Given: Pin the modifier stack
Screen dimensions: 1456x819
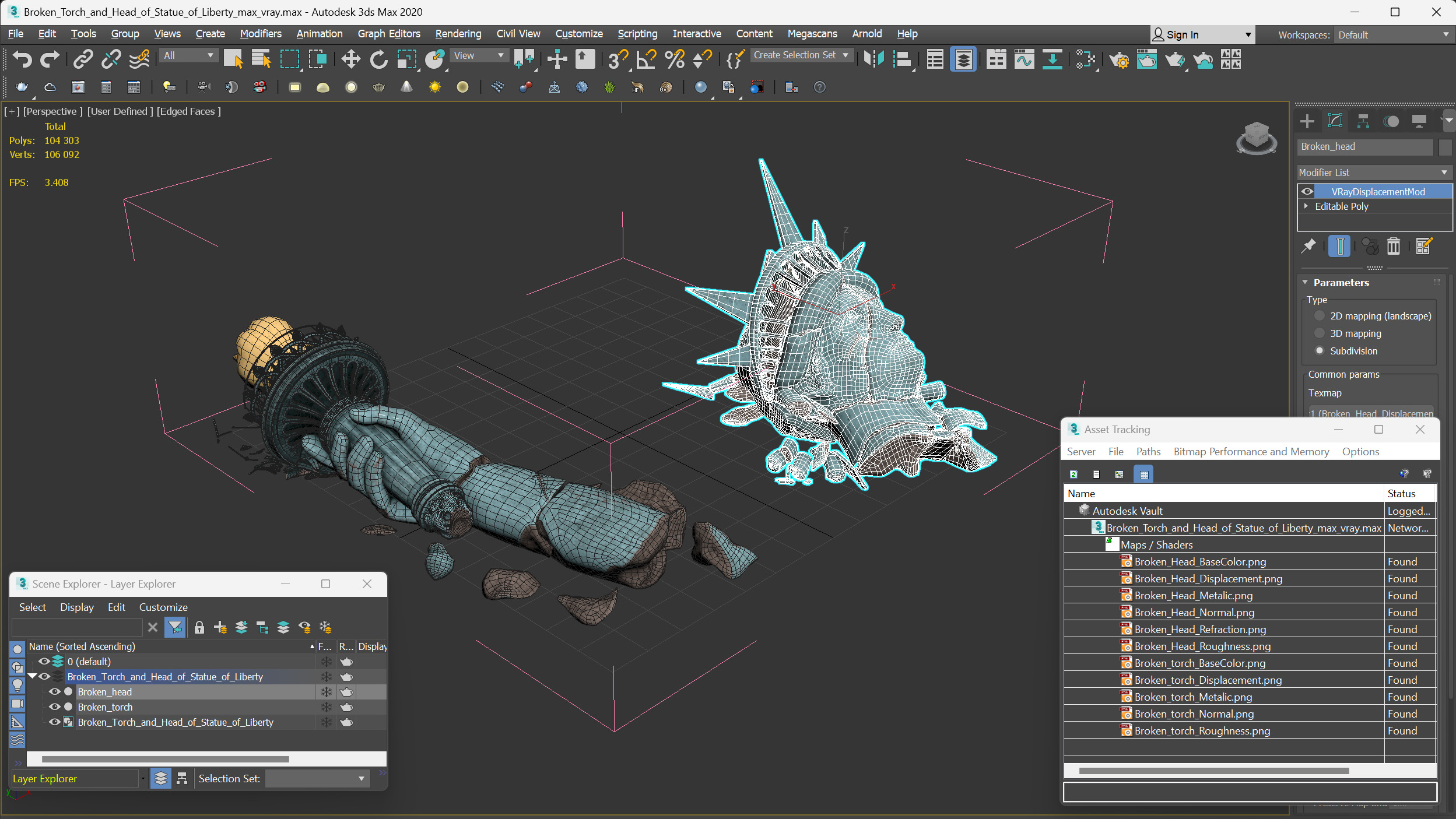Looking at the screenshot, I should pos(1308,246).
